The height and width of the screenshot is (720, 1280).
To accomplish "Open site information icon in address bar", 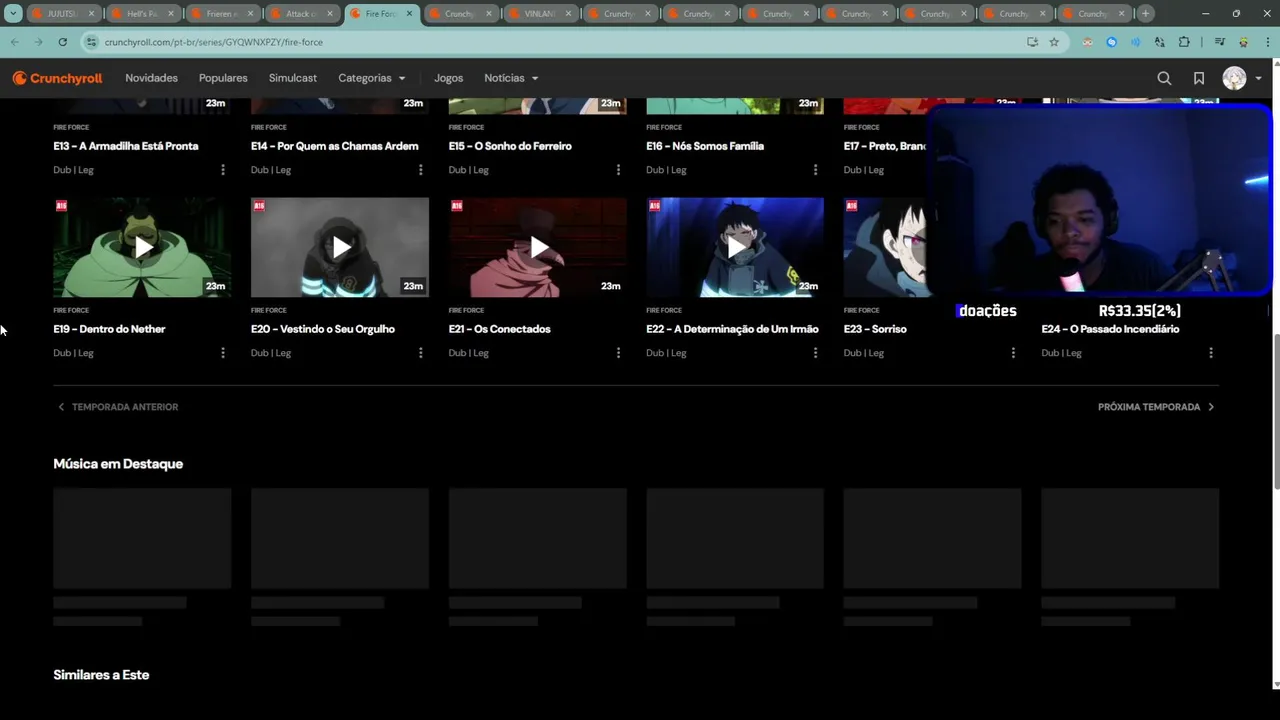I will (x=91, y=42).
